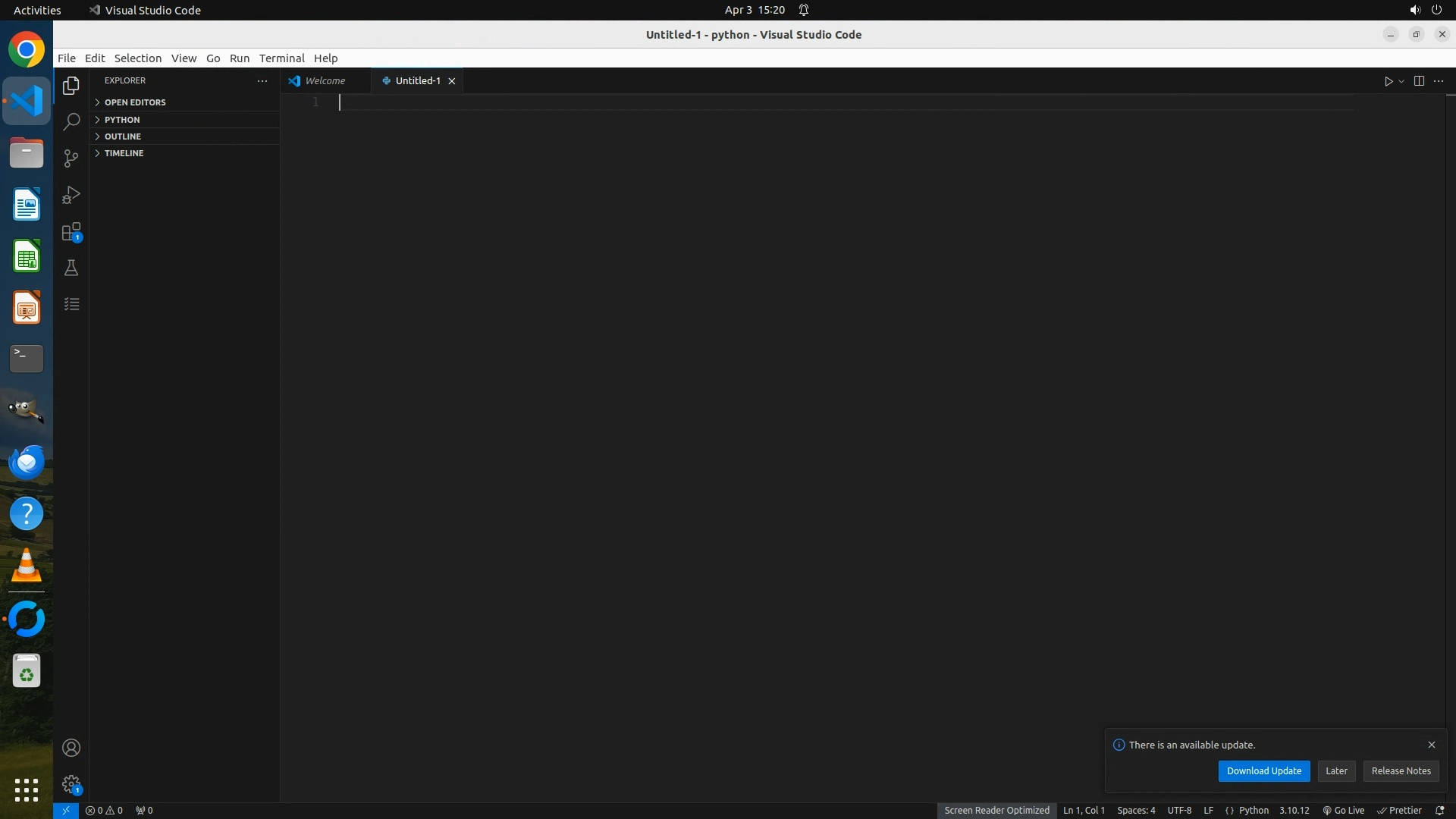Open Run and Debug view

click(x=71, y=195)
